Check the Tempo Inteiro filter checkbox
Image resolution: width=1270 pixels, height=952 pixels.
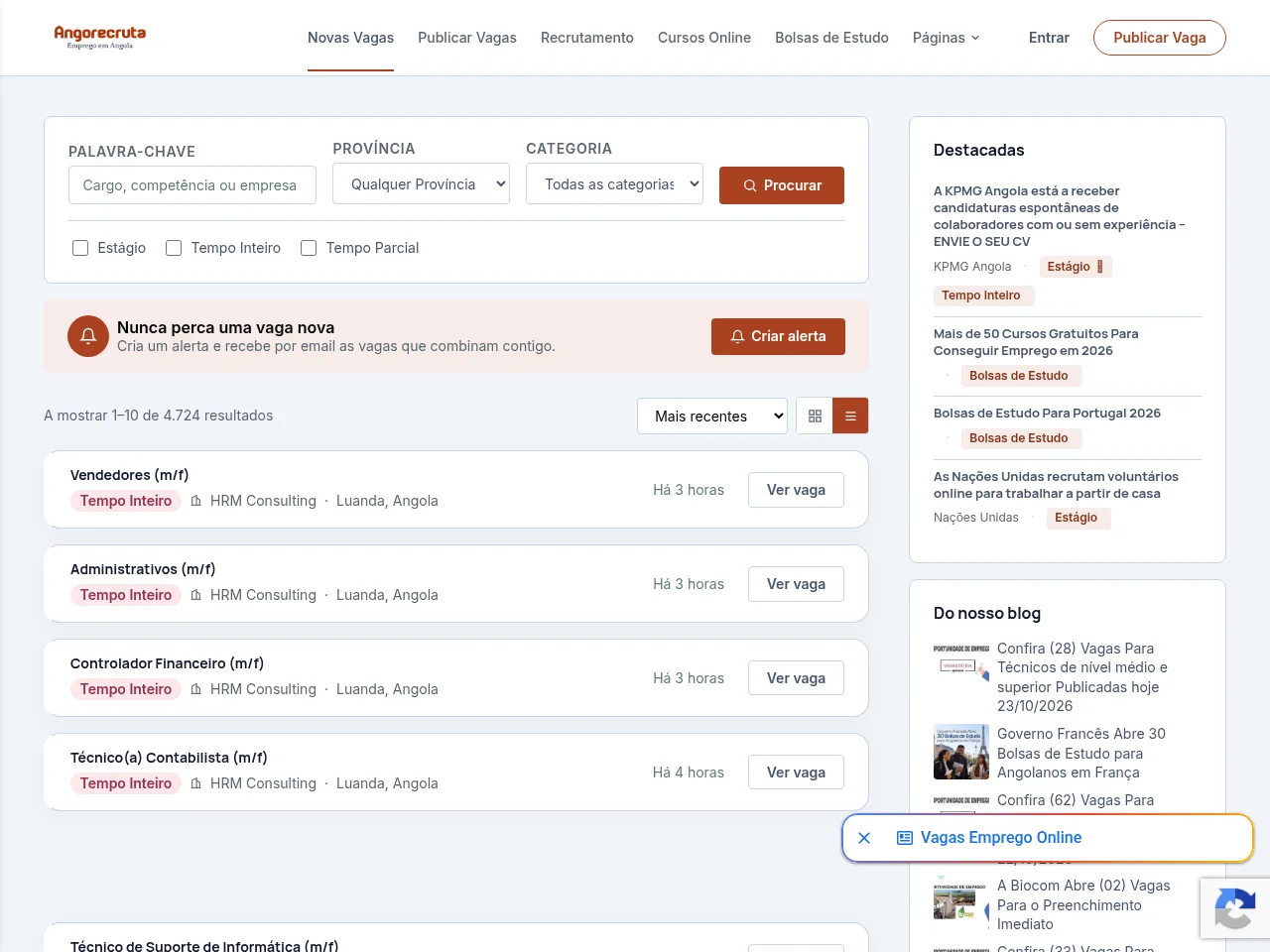[174, 248]
